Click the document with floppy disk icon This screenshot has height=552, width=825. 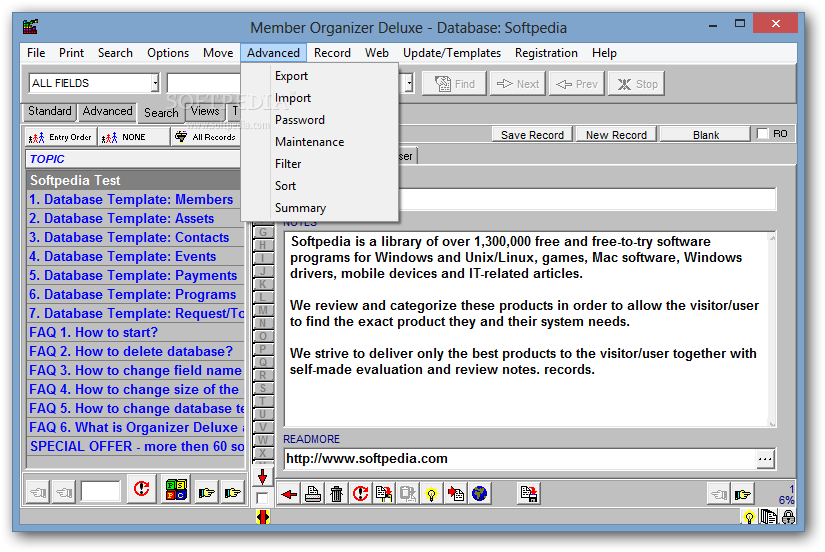point(529,494)
